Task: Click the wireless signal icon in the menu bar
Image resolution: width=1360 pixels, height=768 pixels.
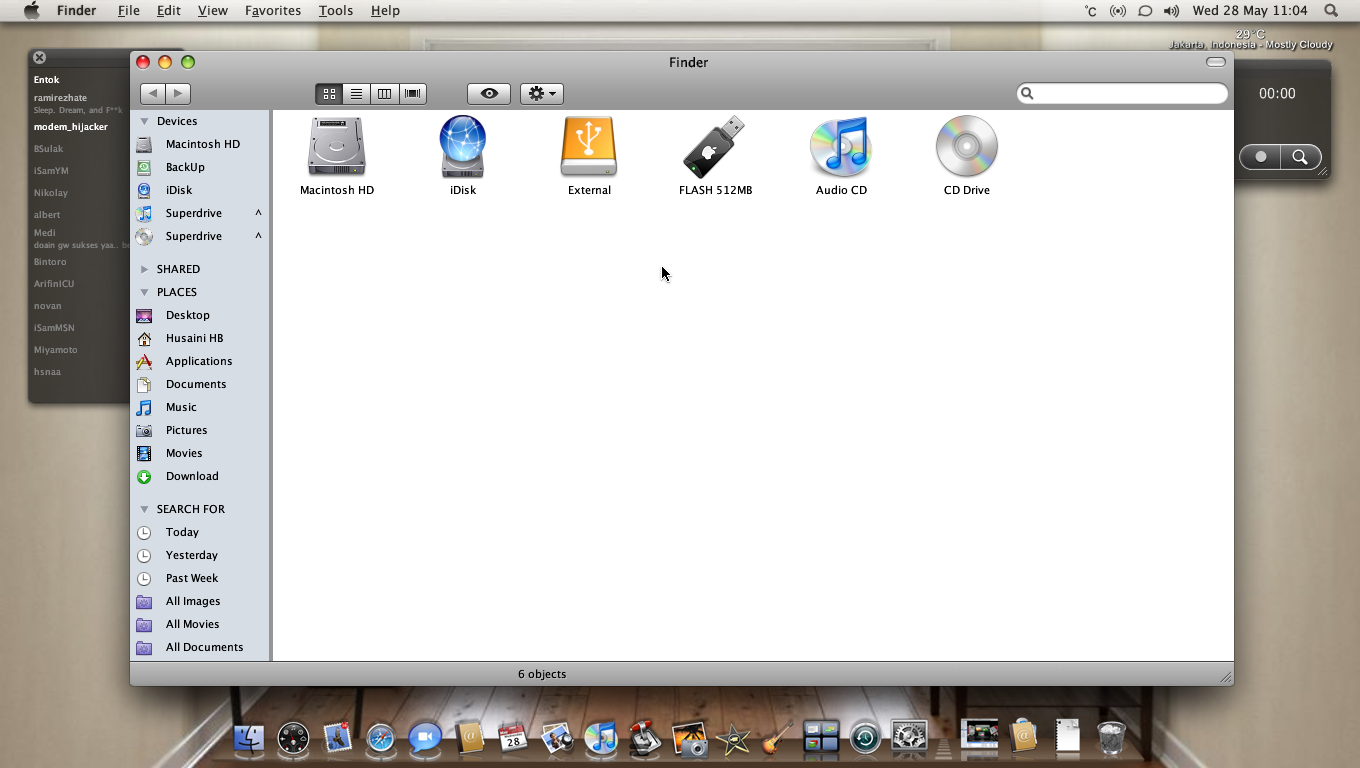Action: [1118, 11]
